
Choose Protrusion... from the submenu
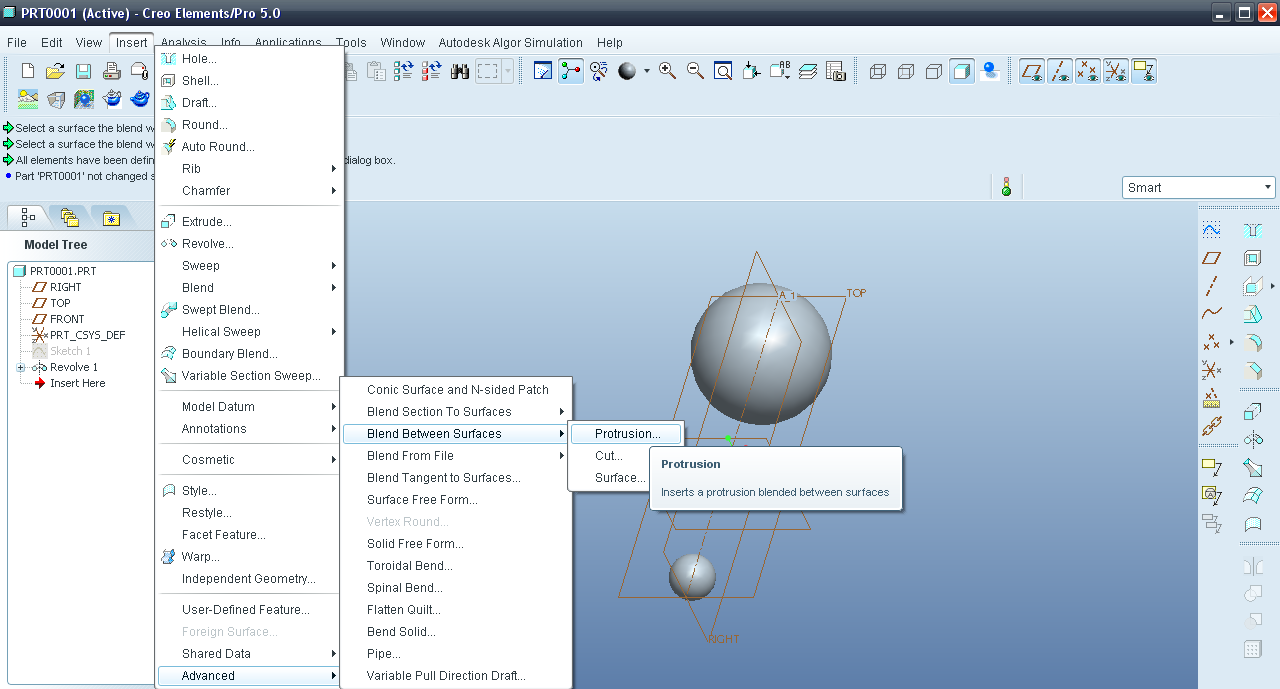click(627, 434)
